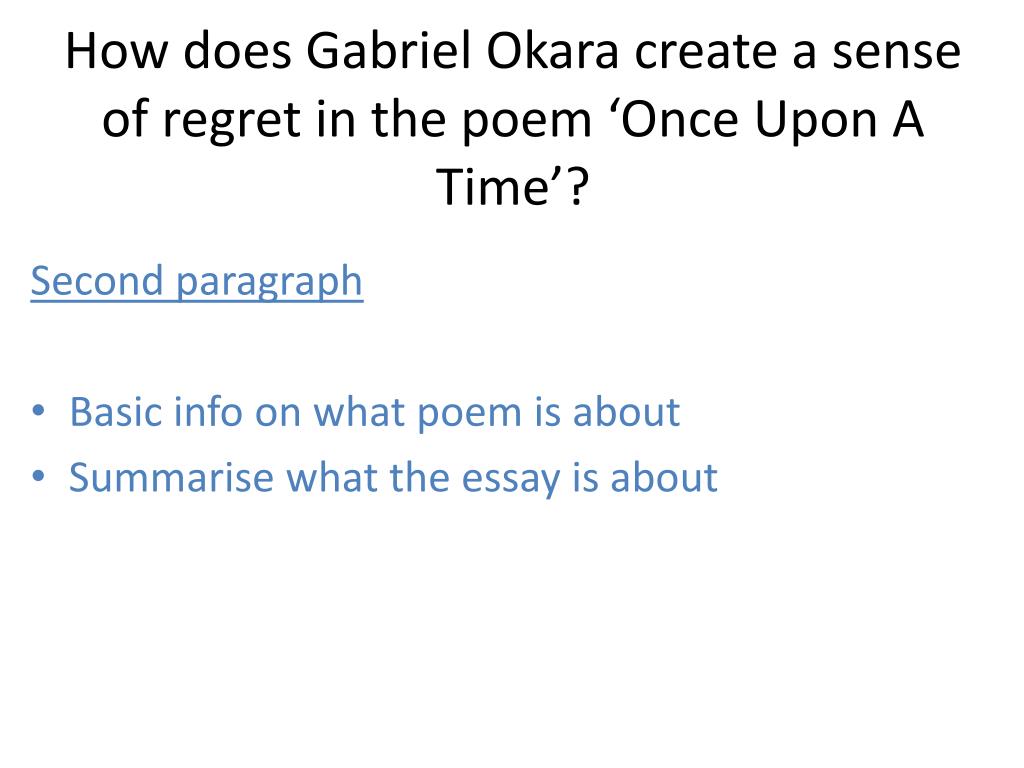Click the word 'Summarise' in second bullet
This screenshot has width=1024, height=768.
click(x=171, y=478)
